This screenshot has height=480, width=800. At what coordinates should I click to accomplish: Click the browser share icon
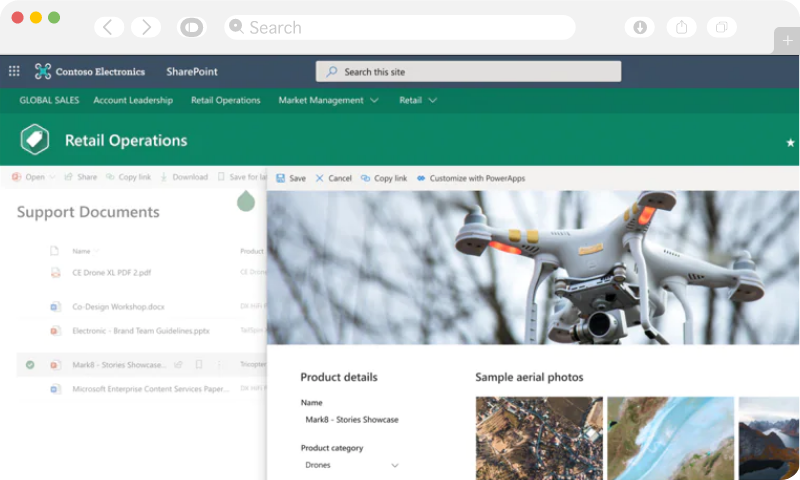tap(681, 27)
